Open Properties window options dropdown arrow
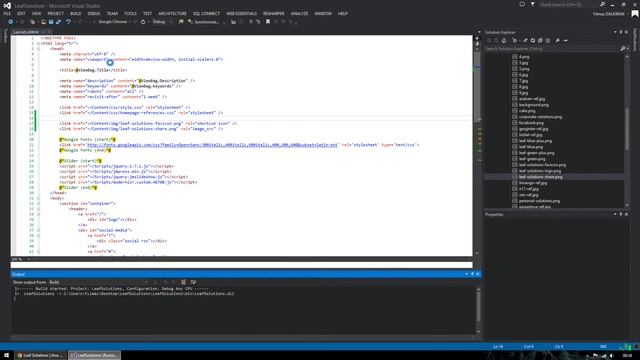 pyautogui.click(x=615, y=214)
